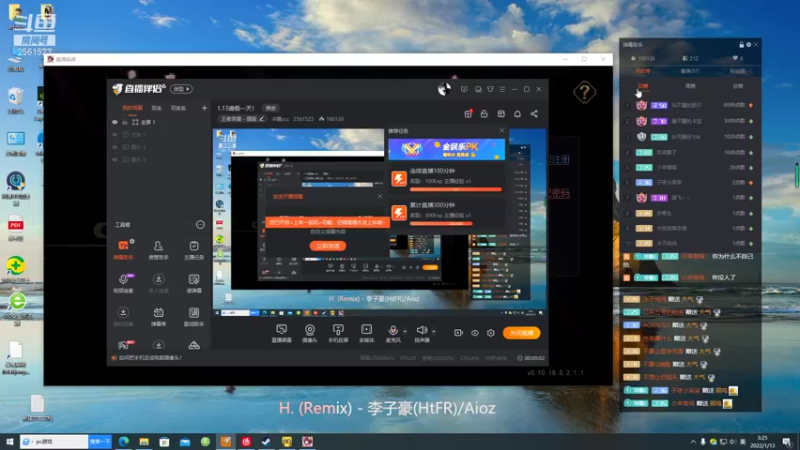Toggle the lock on the danmaku assistant panel
The width and height of the screenshot is (800, 450).
(742, 45)
